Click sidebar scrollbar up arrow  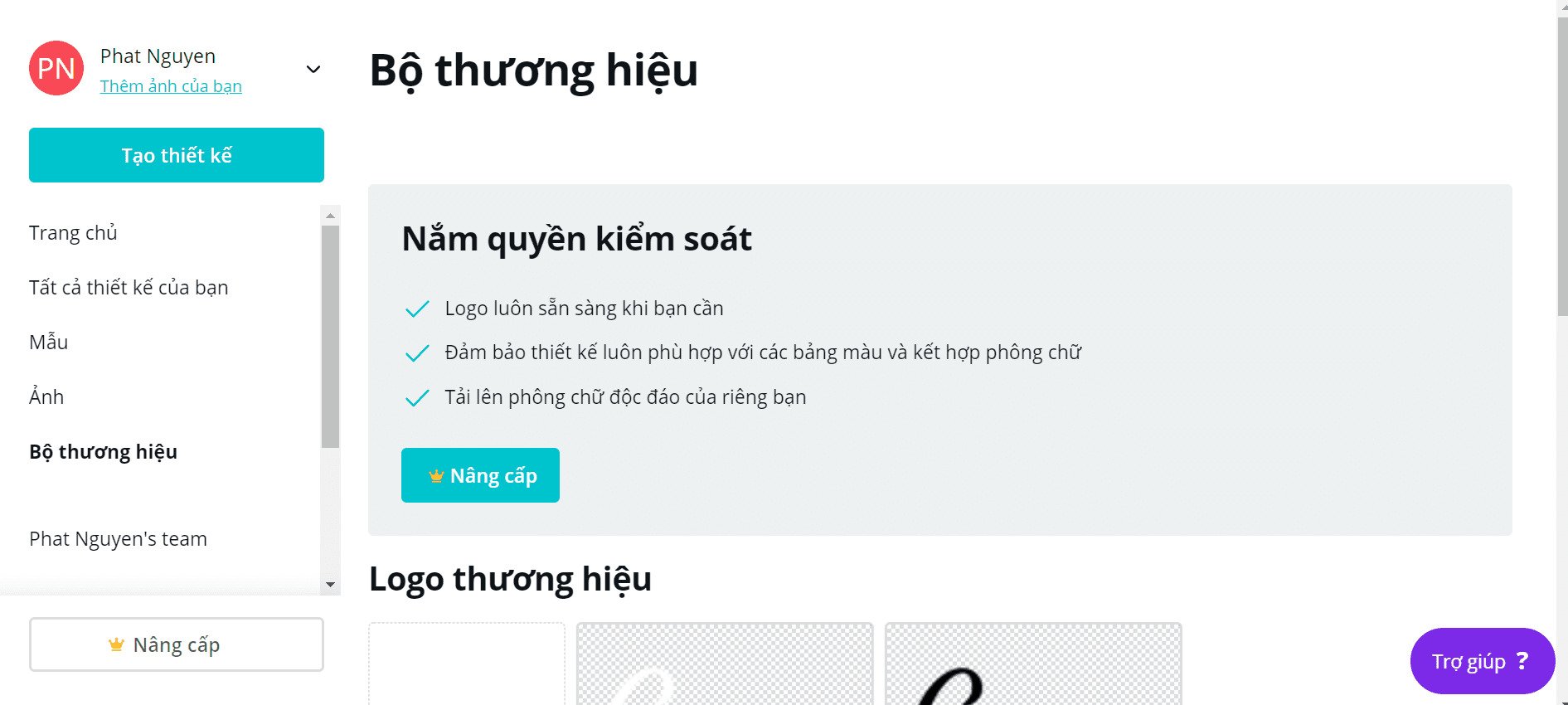330,216
